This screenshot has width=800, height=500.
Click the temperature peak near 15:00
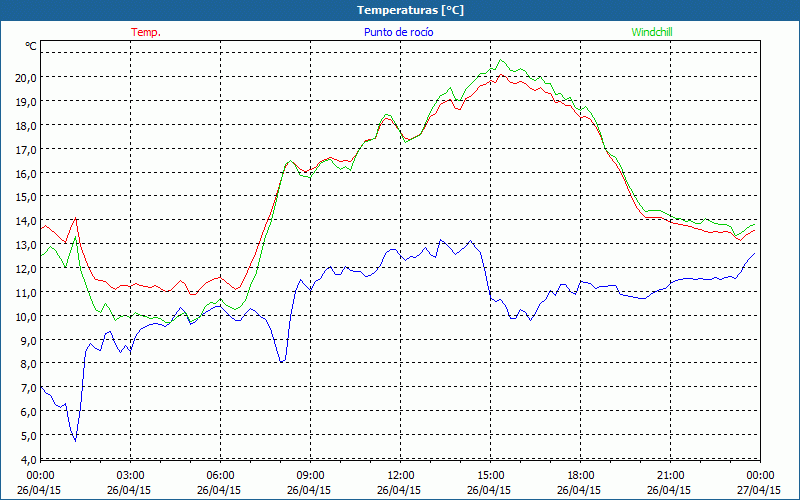coord(501,74)
